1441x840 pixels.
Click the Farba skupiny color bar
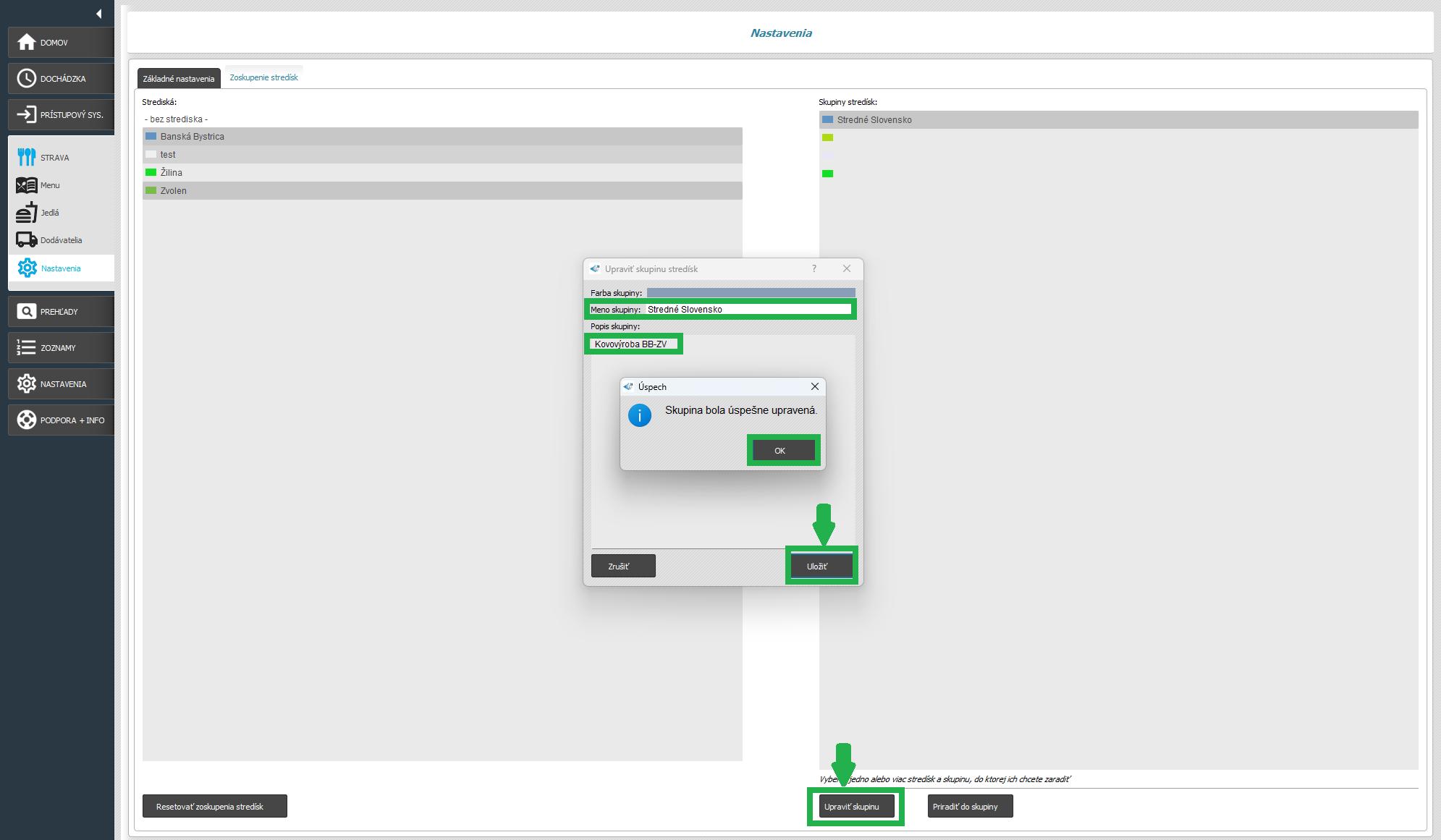click(x=750, y=293)
